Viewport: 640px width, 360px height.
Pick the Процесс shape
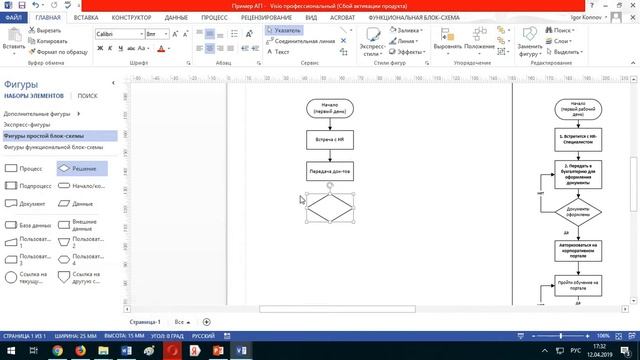click(x=24, y=169)
